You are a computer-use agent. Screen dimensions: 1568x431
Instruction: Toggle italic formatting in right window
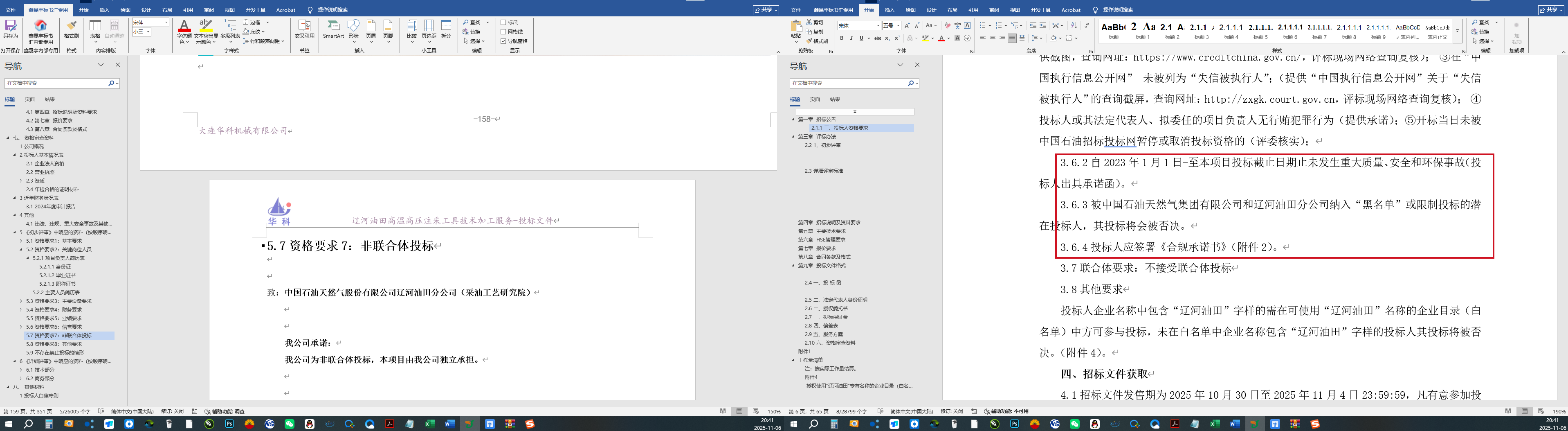tap(851, 38)
